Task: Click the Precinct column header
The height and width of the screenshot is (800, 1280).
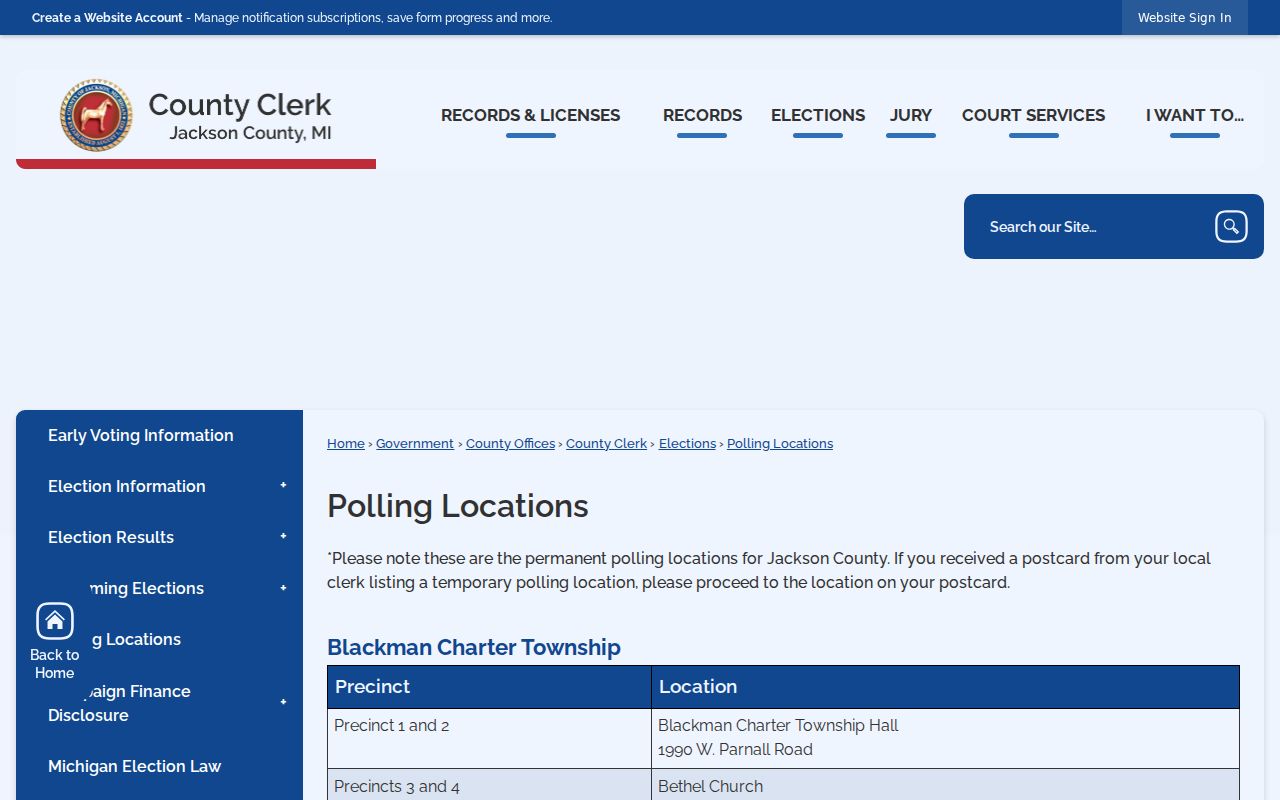Action: (x=489, y=687)
